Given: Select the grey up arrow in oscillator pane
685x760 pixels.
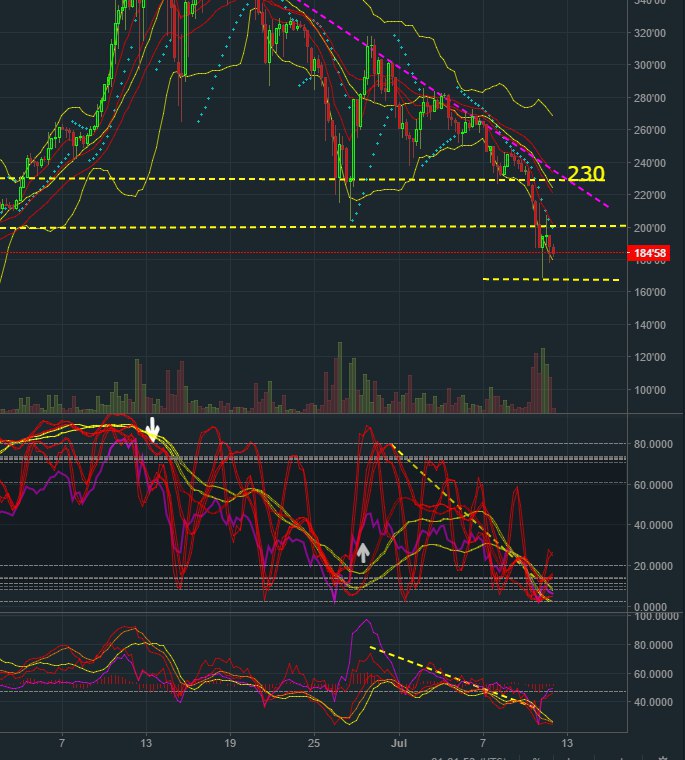Looking at the screenshot, I should pyautogui.click(x=363, y=553).
